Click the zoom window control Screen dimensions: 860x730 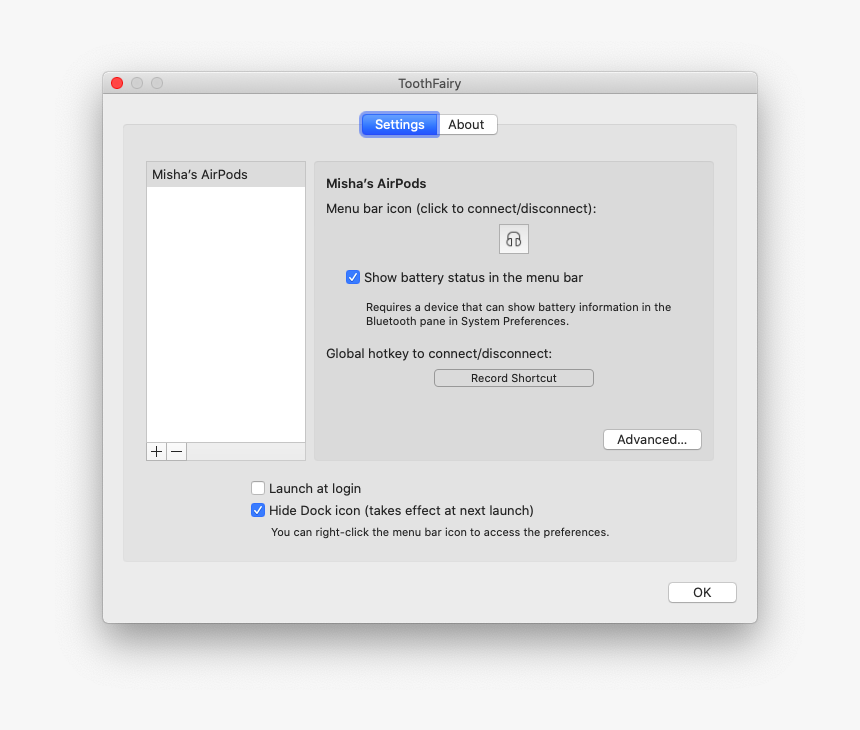157,83
